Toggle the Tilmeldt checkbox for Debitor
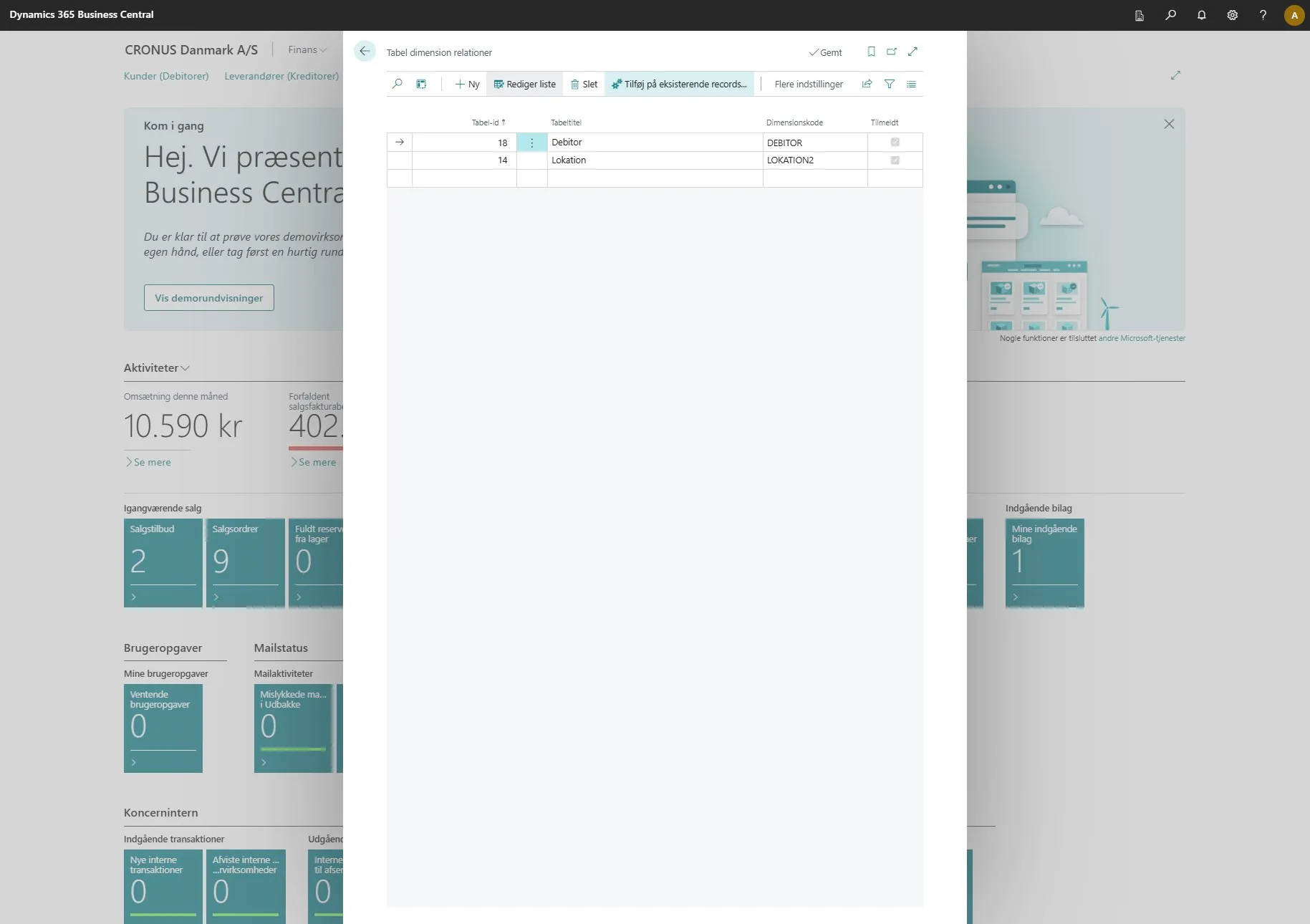The image size is (1310, 924). [895, 143]
